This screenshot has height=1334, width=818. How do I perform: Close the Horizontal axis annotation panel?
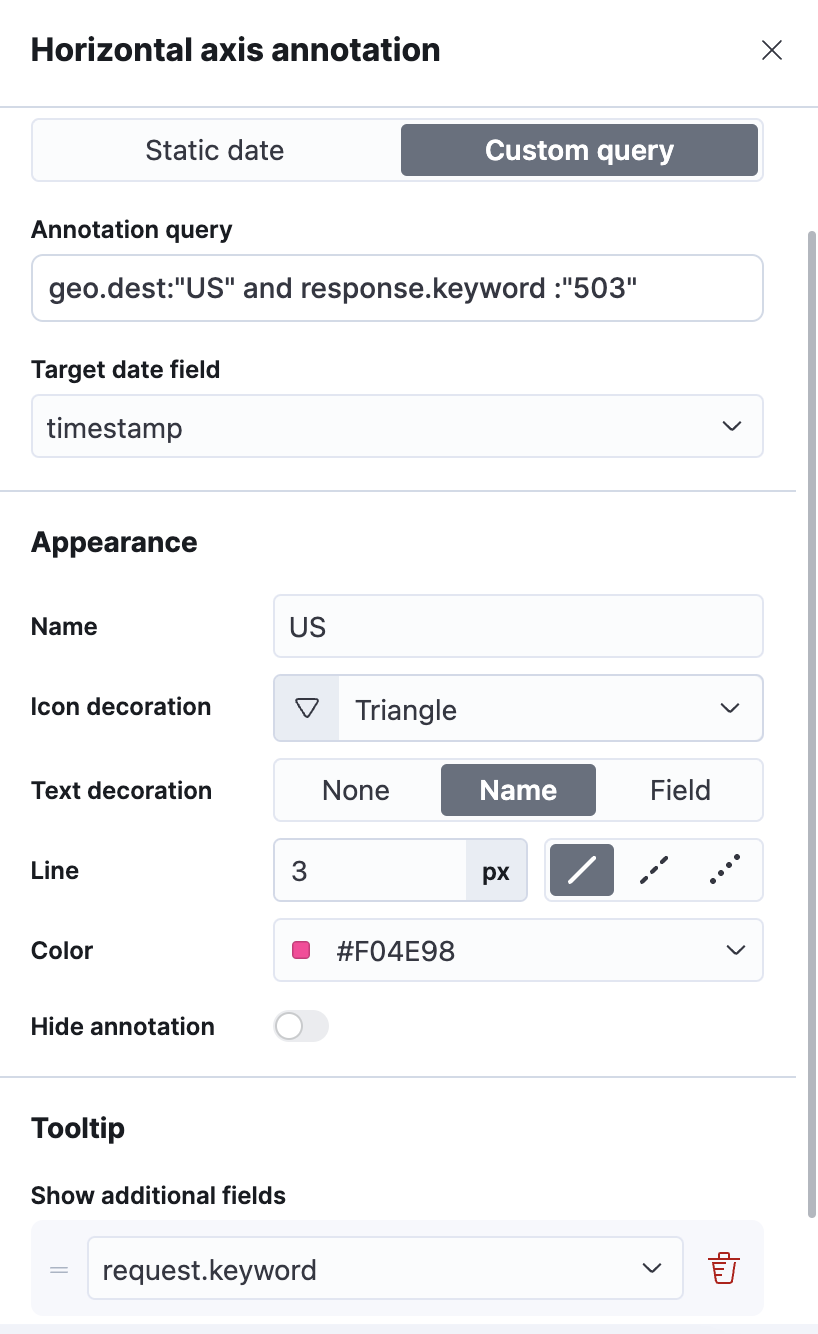coord(771,50)
